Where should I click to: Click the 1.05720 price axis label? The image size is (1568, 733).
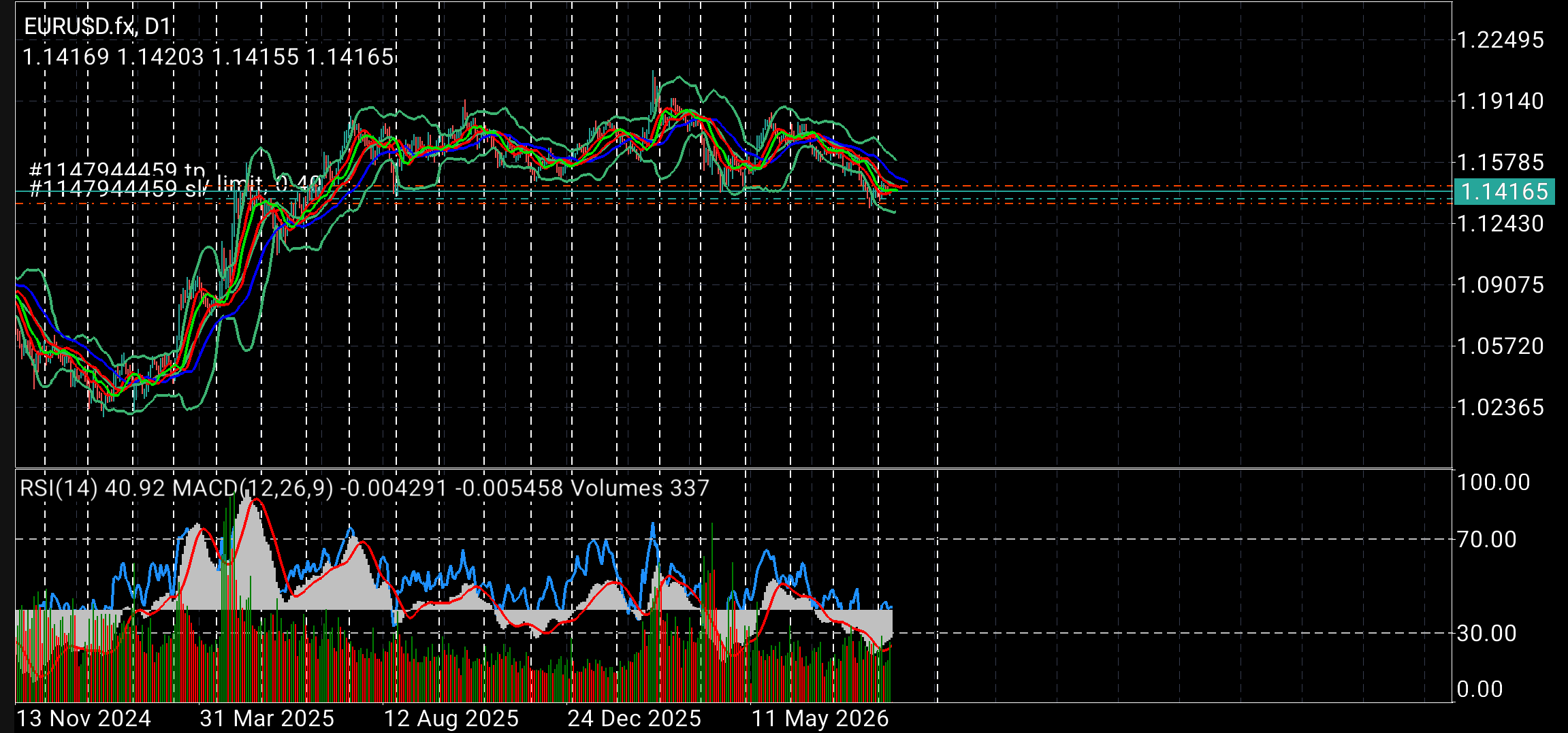[x=1501, y=346]
